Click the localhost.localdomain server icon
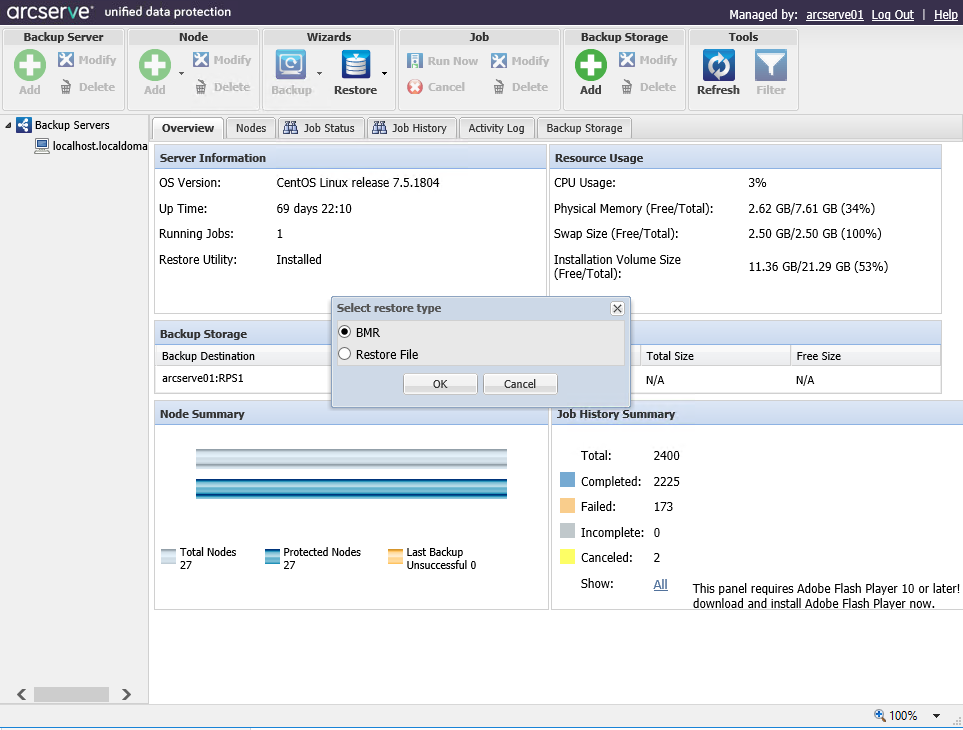The width and height of the screenshot is (963, 730). (42, 146)
